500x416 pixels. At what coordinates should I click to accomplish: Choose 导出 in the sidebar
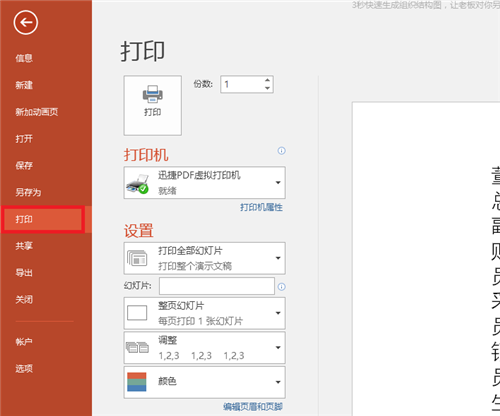click(x=24, y=273)
